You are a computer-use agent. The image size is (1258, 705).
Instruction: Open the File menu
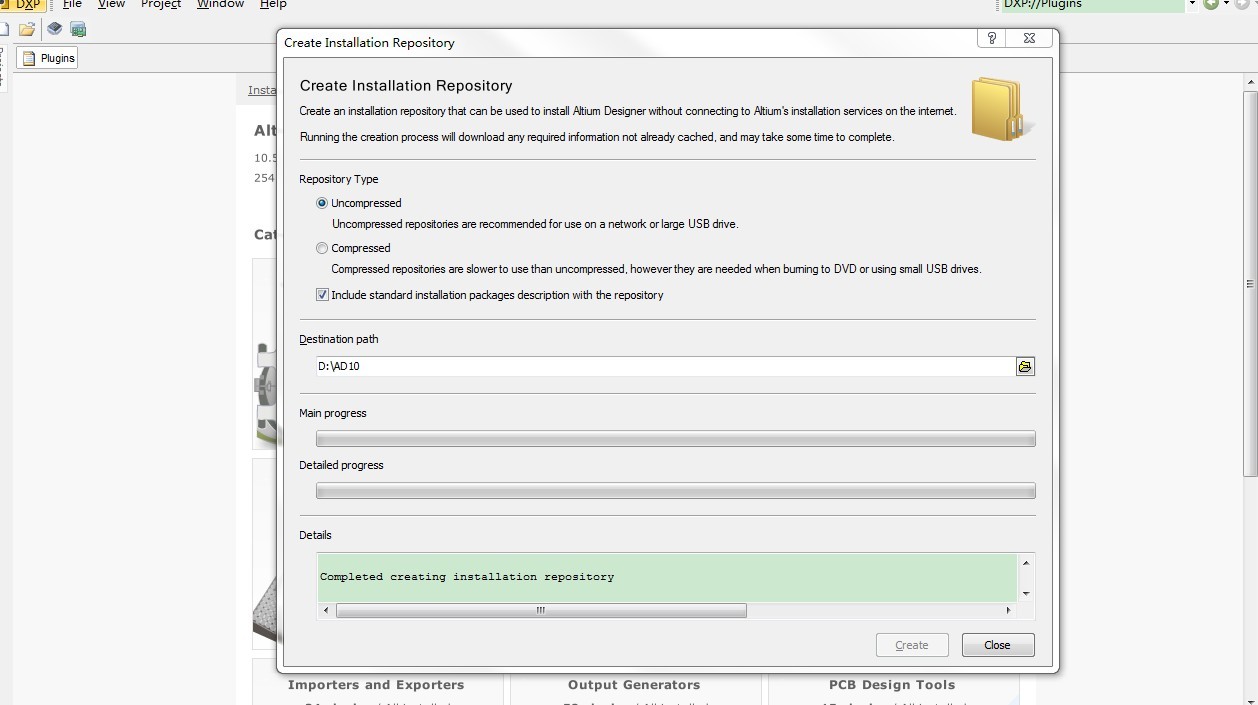[72, 4]
